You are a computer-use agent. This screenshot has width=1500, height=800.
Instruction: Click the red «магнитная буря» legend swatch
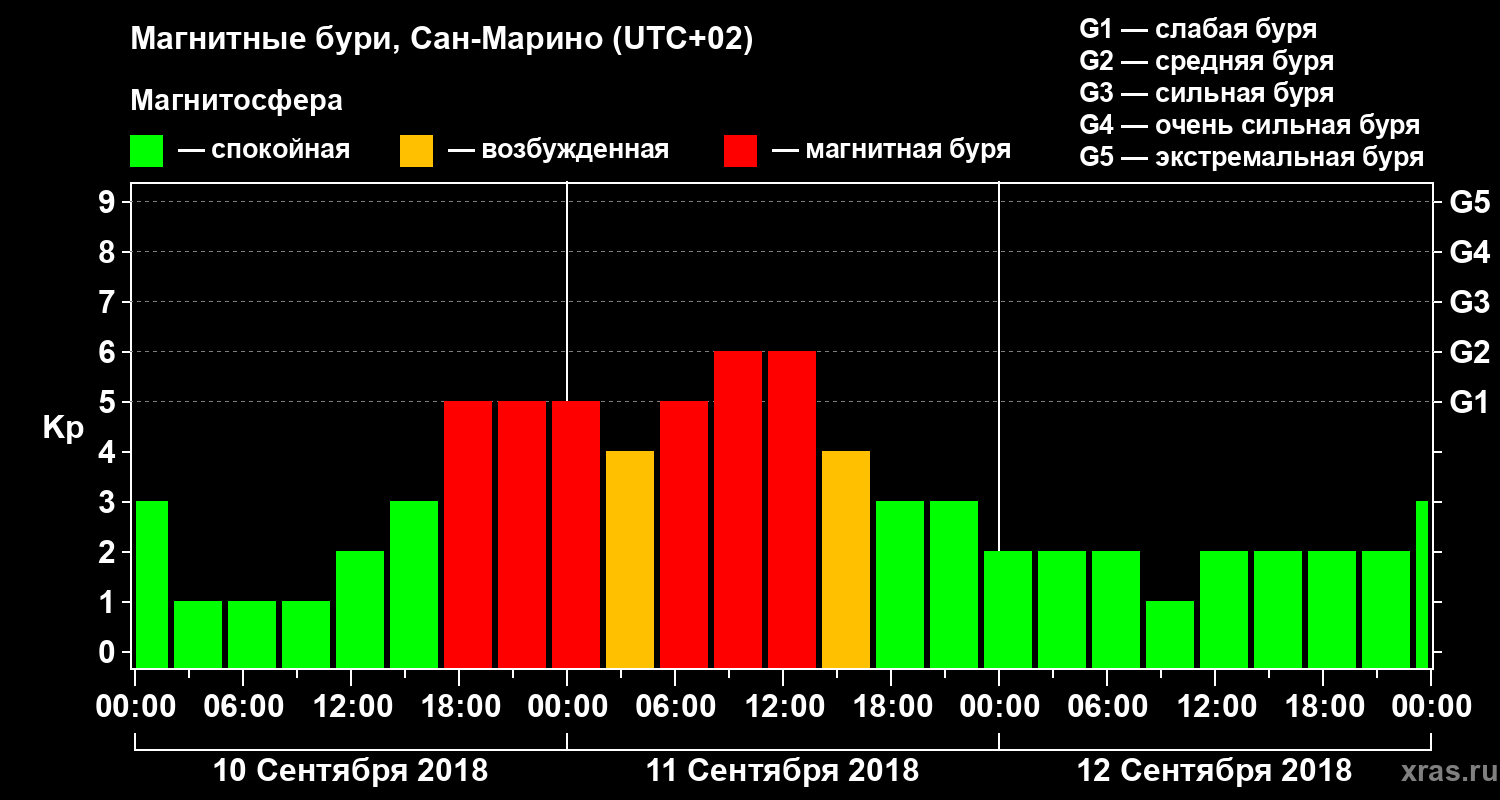(x=740, y=150)
